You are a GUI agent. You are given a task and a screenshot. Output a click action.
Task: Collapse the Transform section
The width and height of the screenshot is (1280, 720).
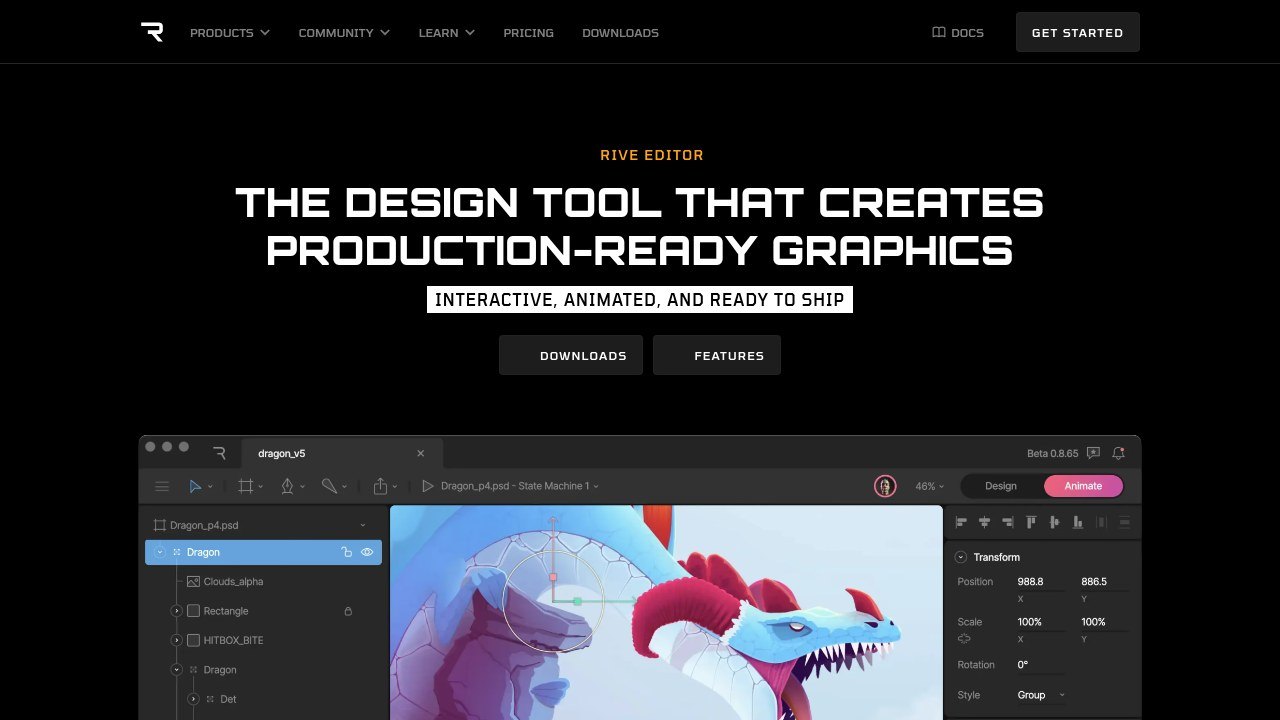click(961, 557)
